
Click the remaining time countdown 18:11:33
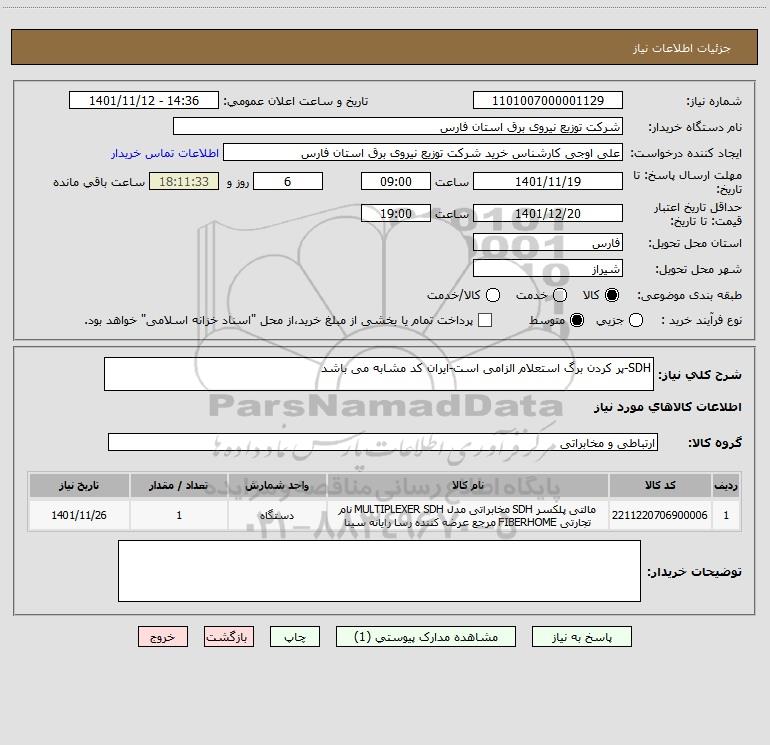tap(184, 182)
